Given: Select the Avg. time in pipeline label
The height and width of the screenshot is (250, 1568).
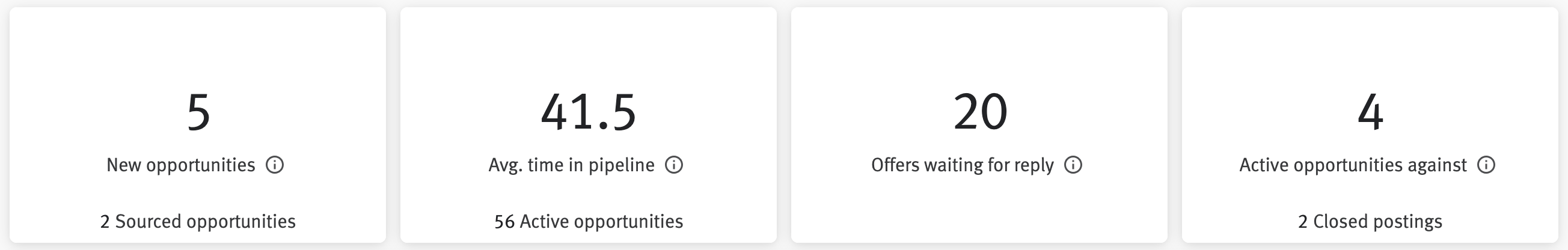Looking at the screenshot, I should pyautogui.click(x=572, y=165).
